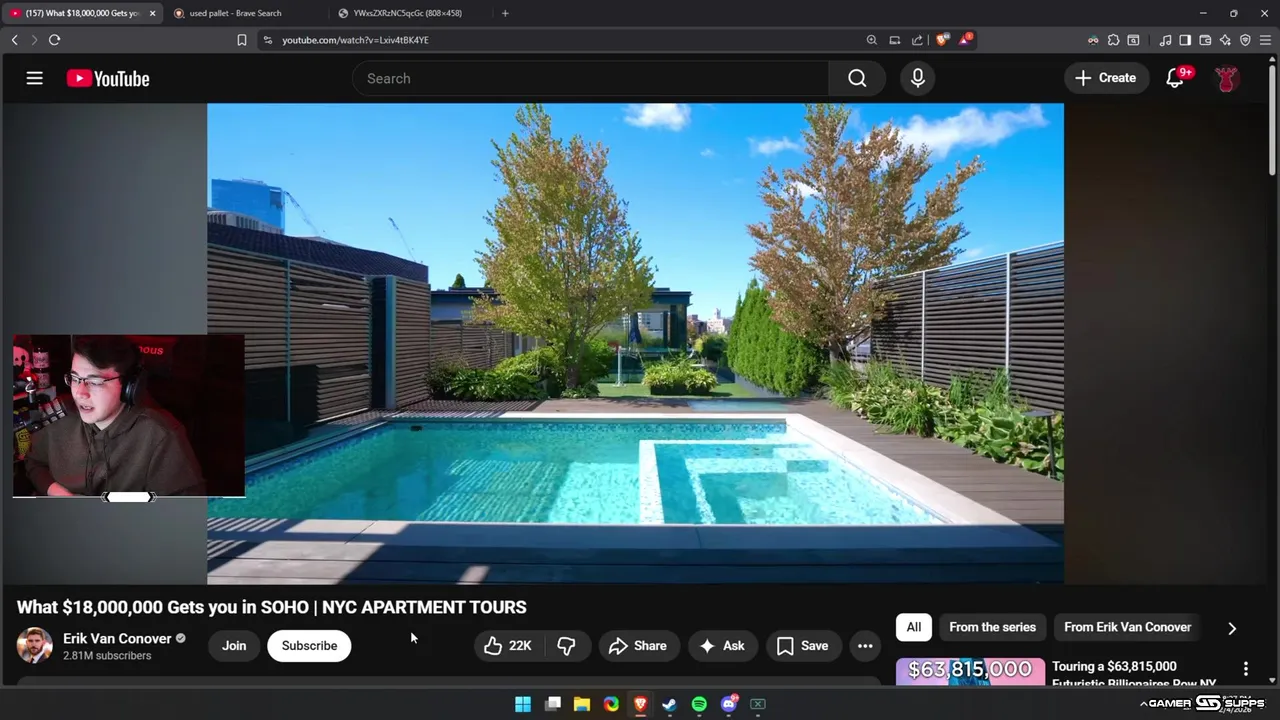Click picture-in-picture icon in address bar

[x=895, y=40]
